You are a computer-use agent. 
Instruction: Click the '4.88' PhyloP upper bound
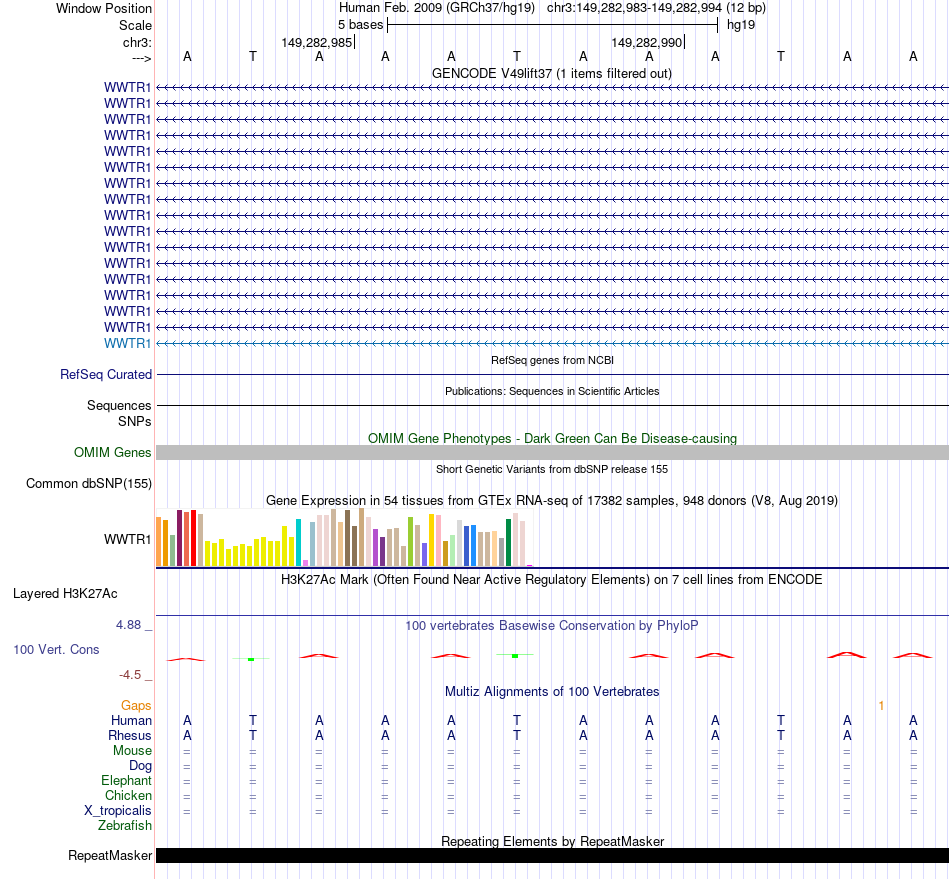pos(128,625)
